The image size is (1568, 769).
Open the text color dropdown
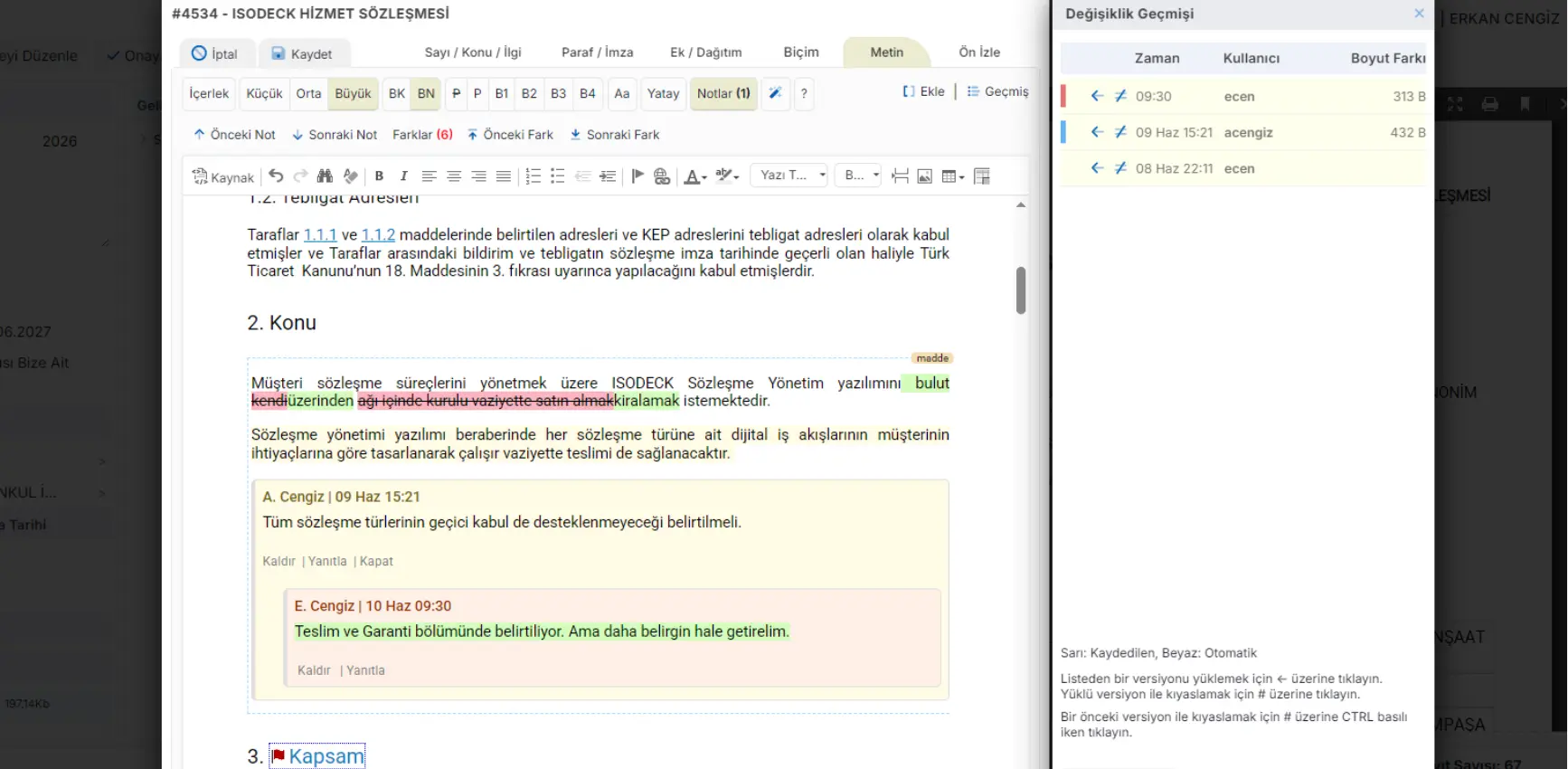694,176
